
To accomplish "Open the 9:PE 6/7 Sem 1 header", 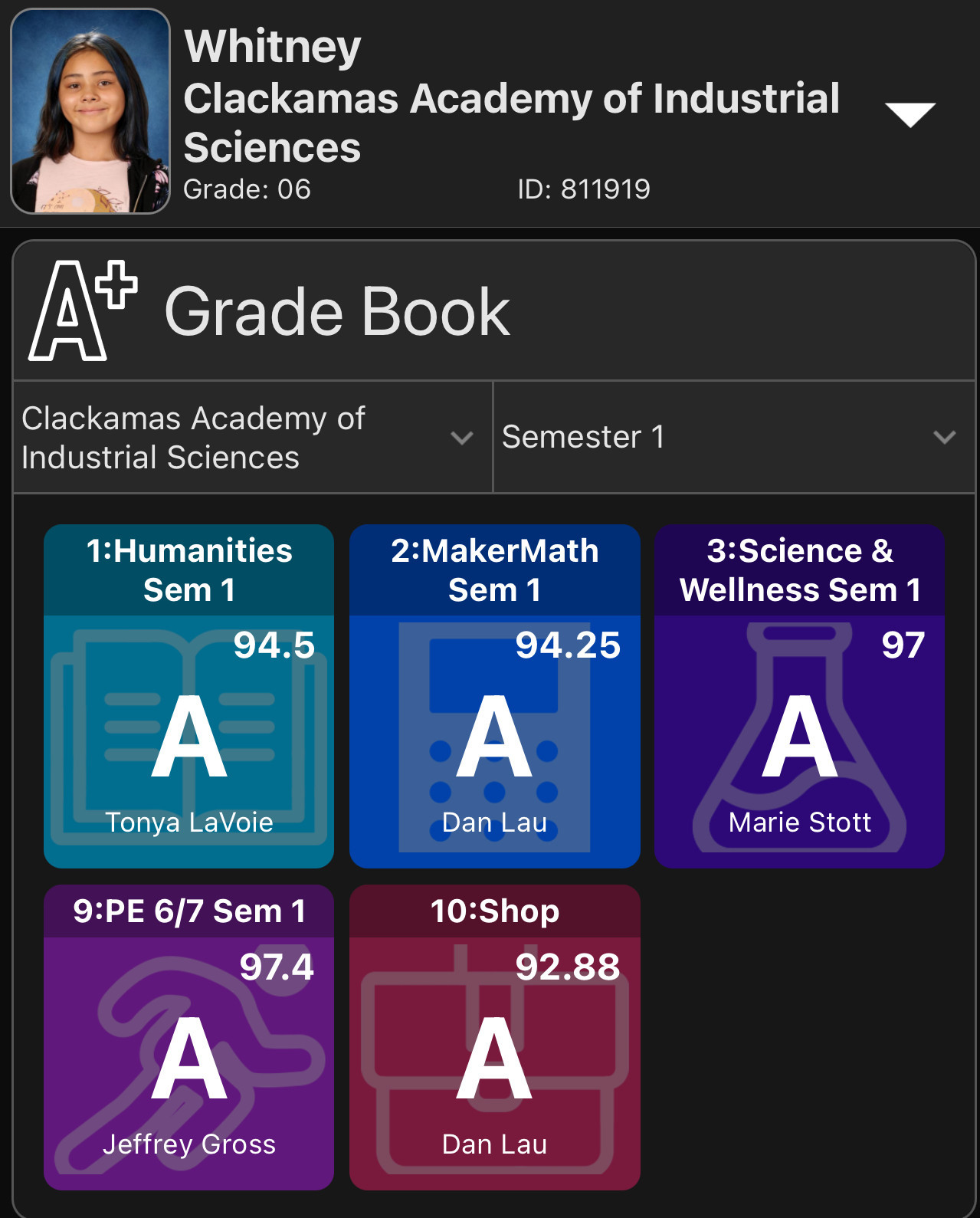I will click(x=188, y=911).
